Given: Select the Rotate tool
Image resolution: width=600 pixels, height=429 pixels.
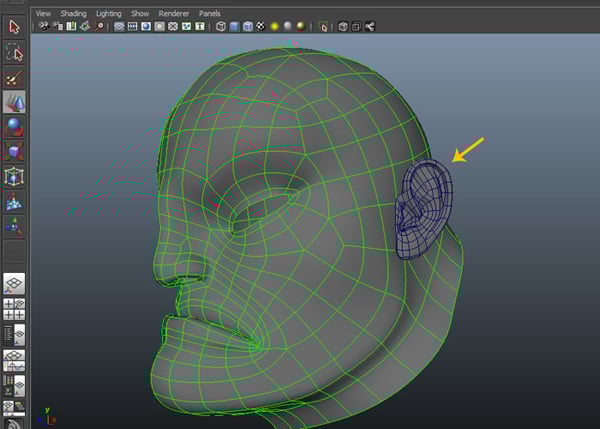Looking at the screenshot, I should click(14, 127).
